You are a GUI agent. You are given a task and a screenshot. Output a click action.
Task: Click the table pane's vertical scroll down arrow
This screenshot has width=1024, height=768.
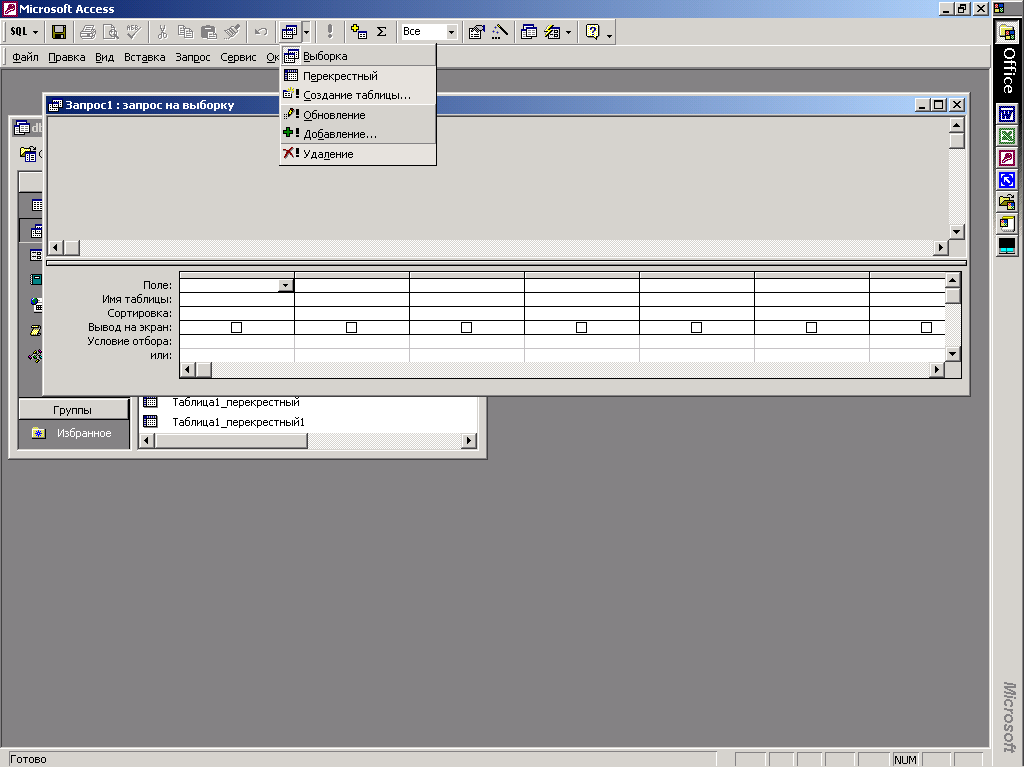click(x=957, y=232)
